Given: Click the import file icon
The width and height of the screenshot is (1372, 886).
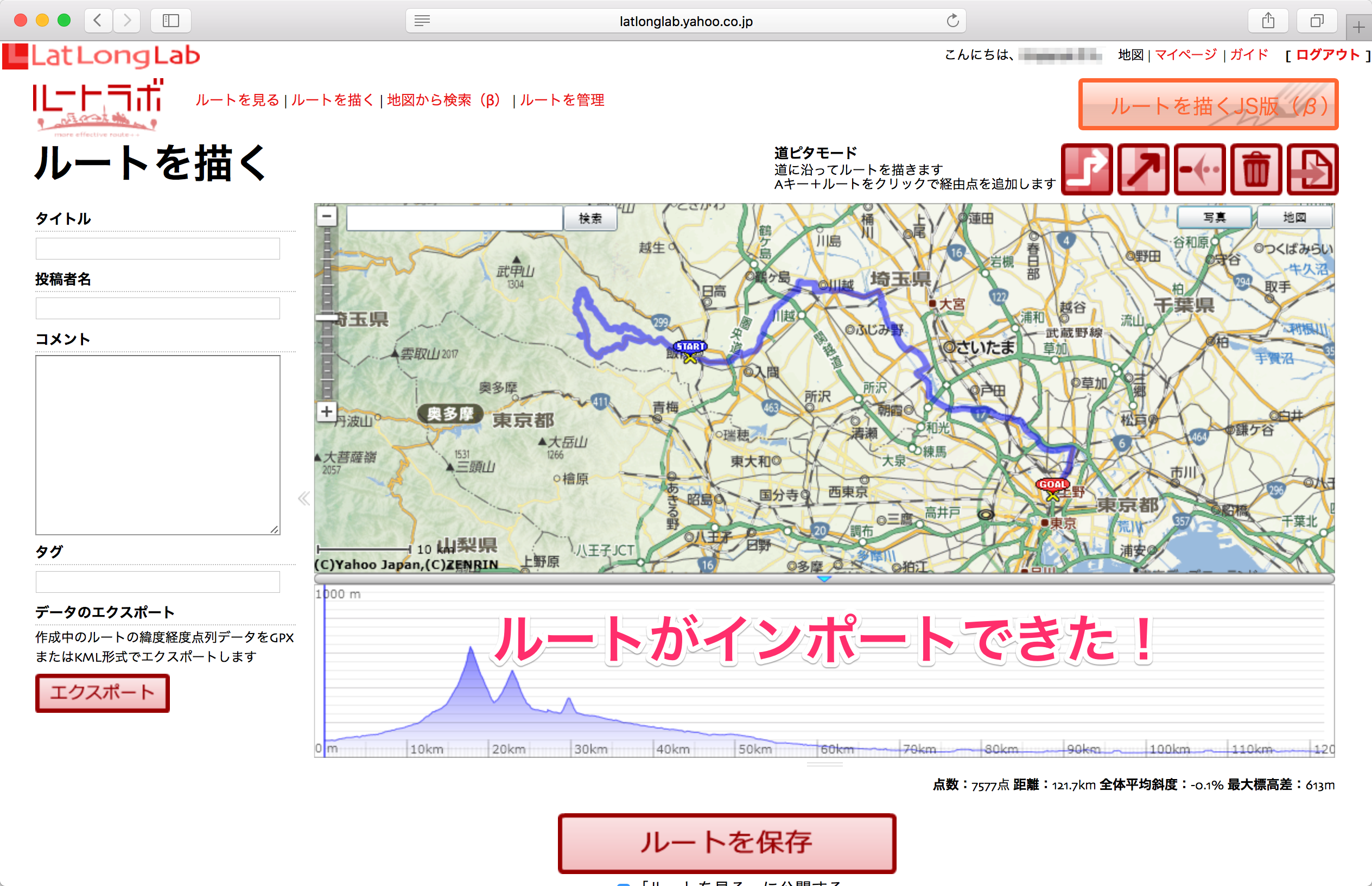Looking at the screenshot, I should coord(1312,170).
